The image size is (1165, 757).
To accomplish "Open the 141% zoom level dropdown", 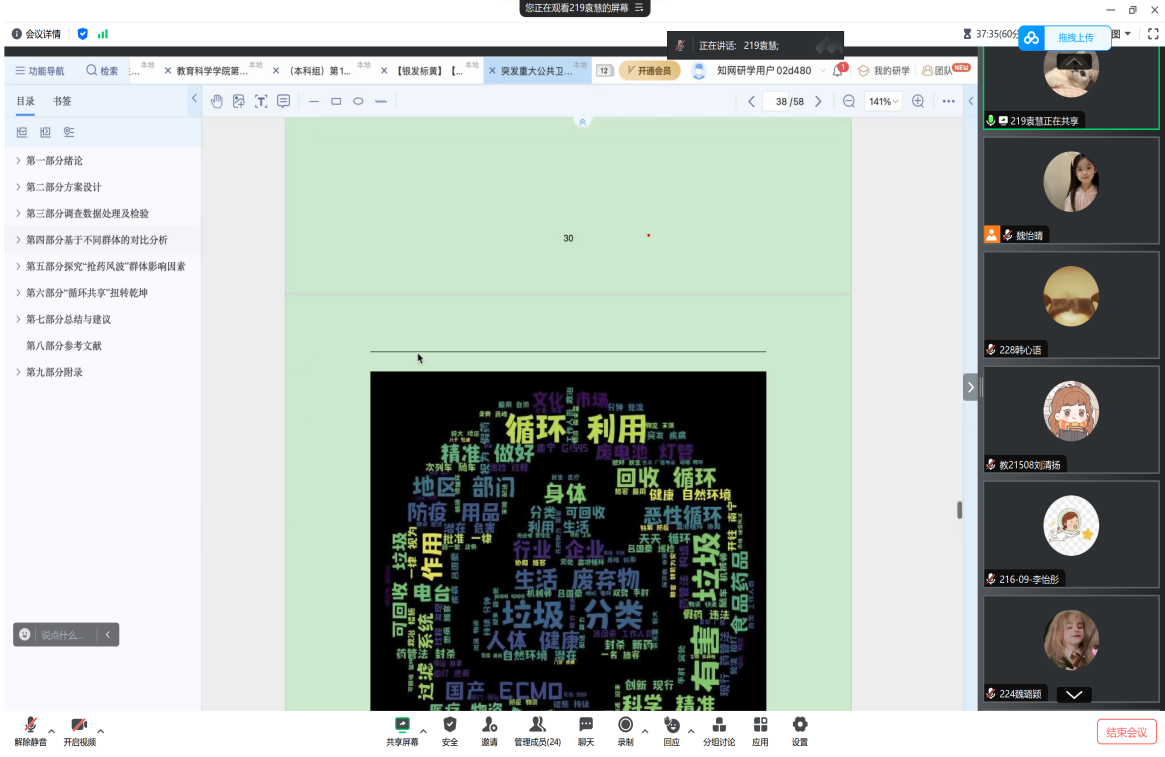I will tap(883, 101).
